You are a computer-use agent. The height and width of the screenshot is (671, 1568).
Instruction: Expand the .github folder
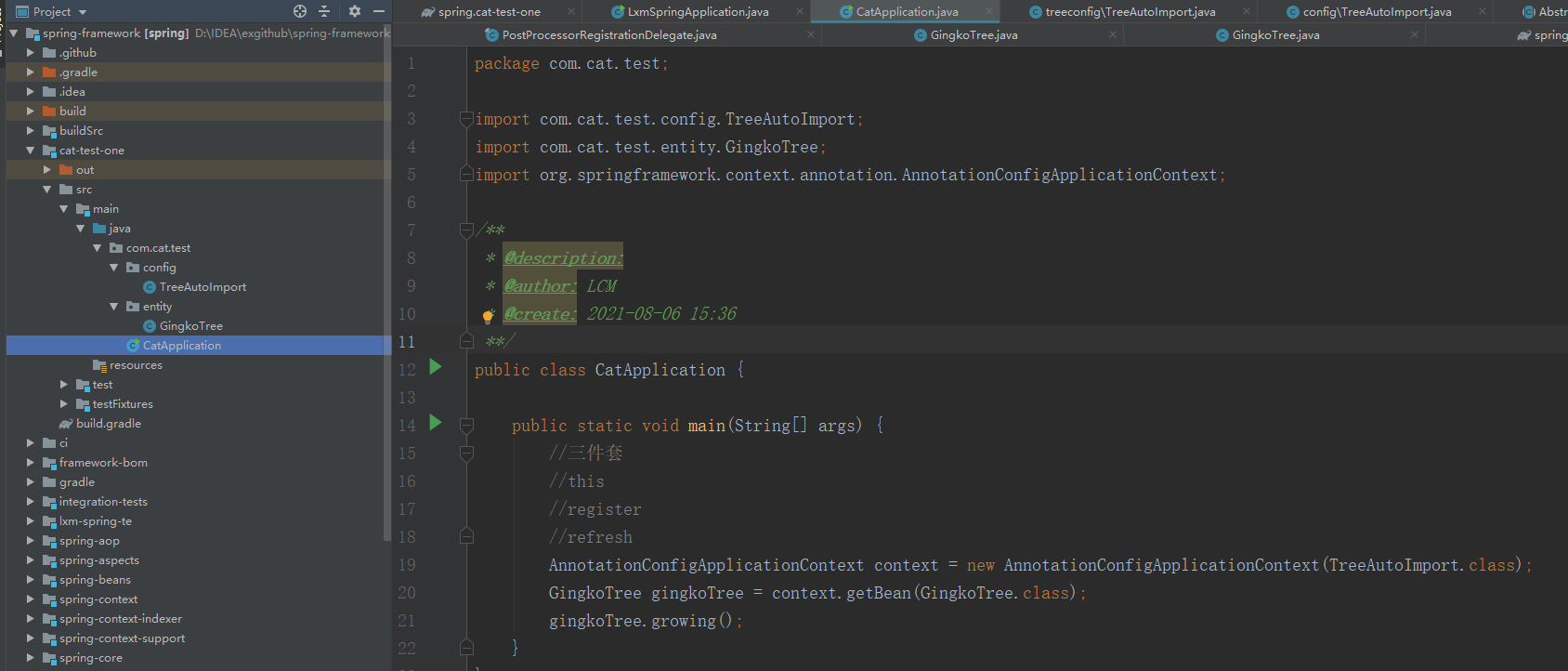[31, 53]
